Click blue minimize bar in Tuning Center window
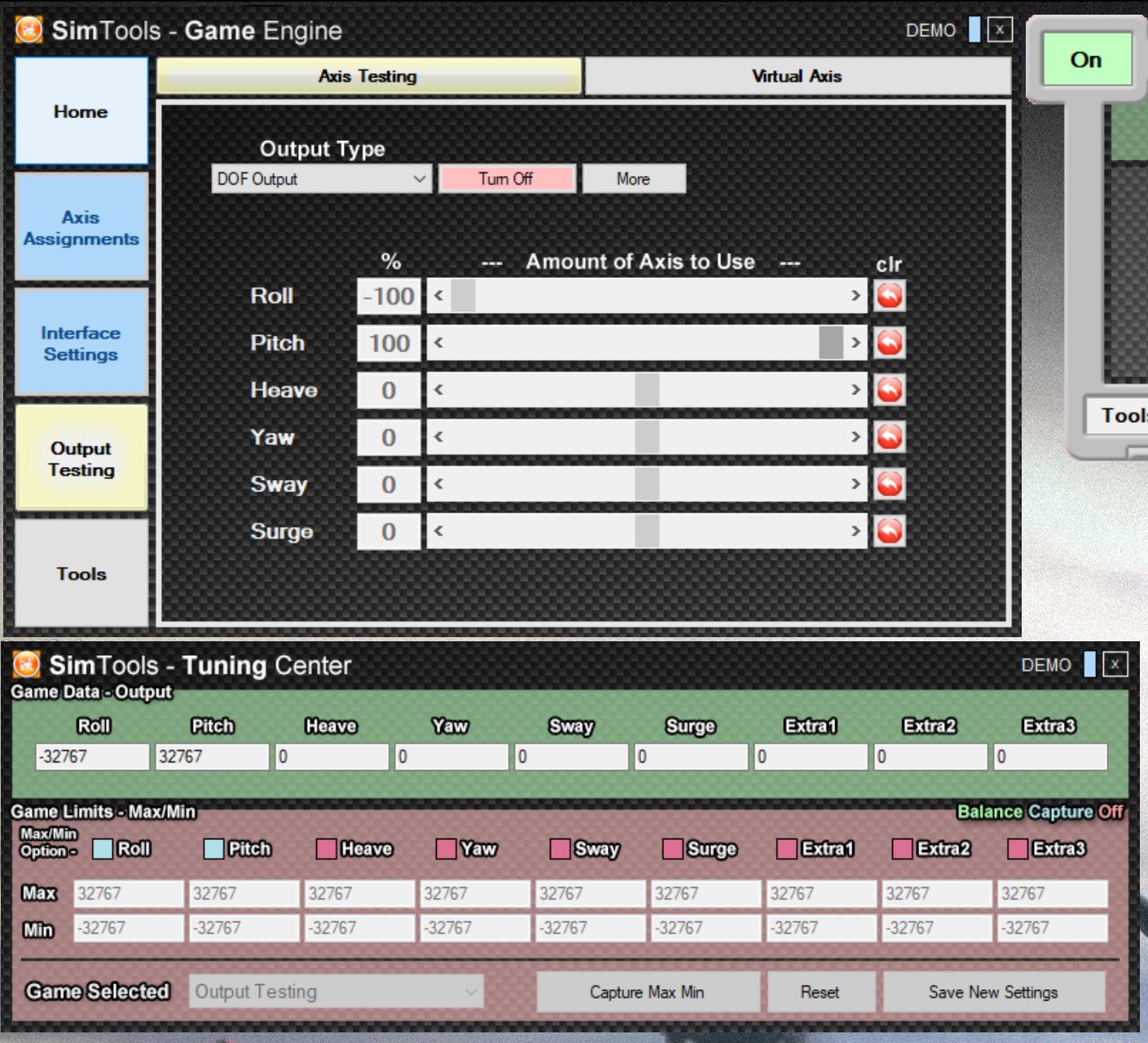Viewport: 1148px width, 1043px height. 1090,664
